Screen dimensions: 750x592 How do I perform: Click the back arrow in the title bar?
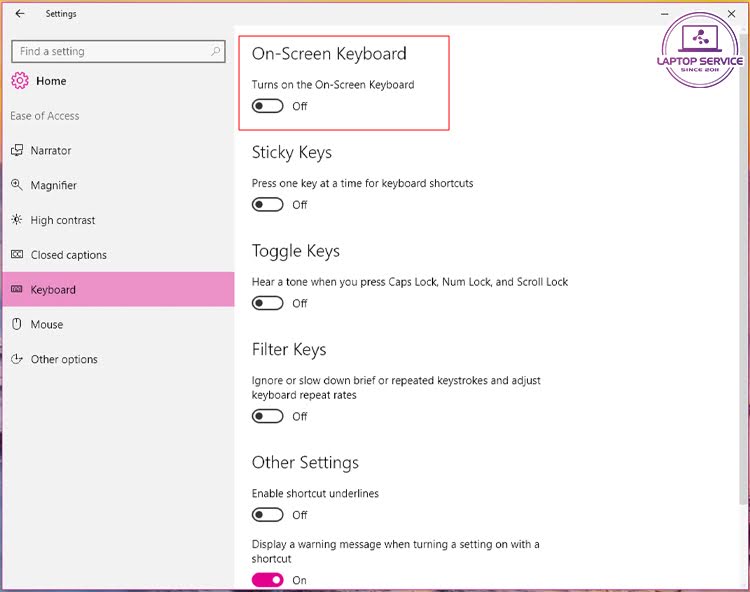(x=20, y=14)
